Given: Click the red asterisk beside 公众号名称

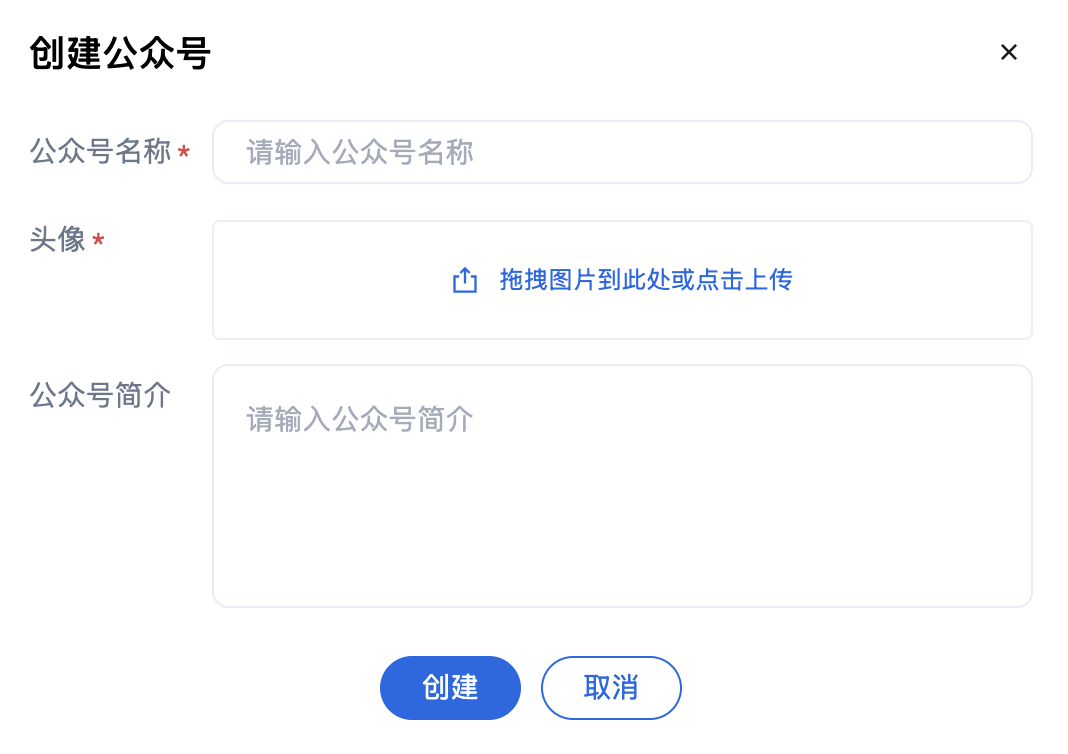Looking at the screenshot, I should coord(184,153).
